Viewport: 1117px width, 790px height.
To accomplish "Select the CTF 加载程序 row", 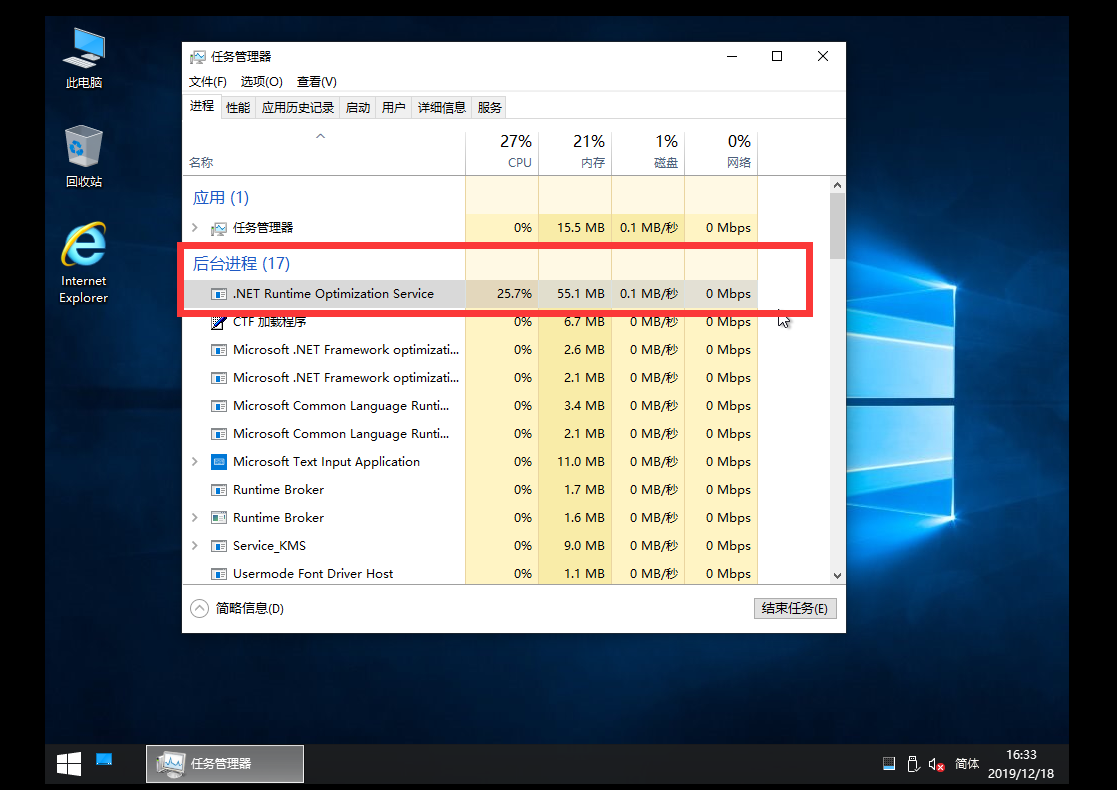I will click(x=470, y=322).
